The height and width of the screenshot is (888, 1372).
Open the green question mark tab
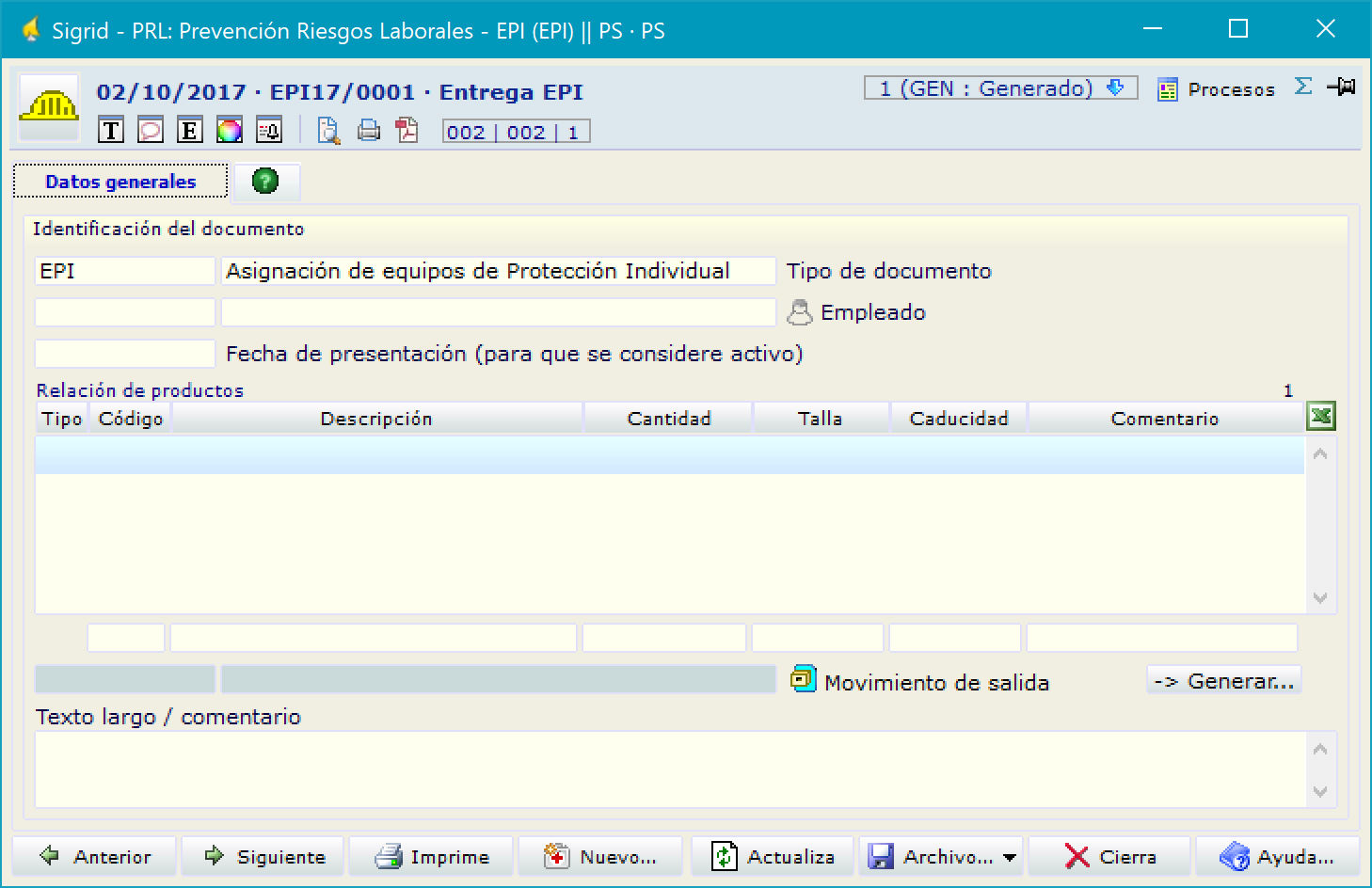pyautogui.click(x=266, y=181)
